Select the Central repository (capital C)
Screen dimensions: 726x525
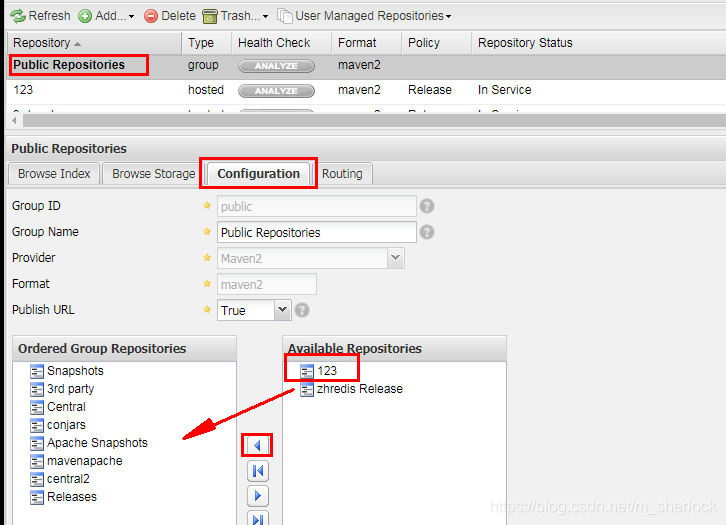click(66, 407)
